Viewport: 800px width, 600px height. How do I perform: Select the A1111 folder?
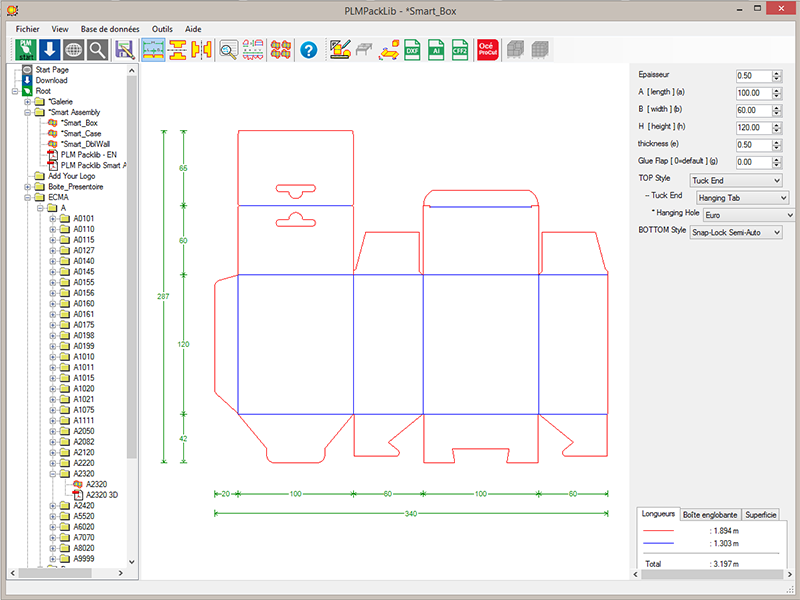tap(84, 421)
